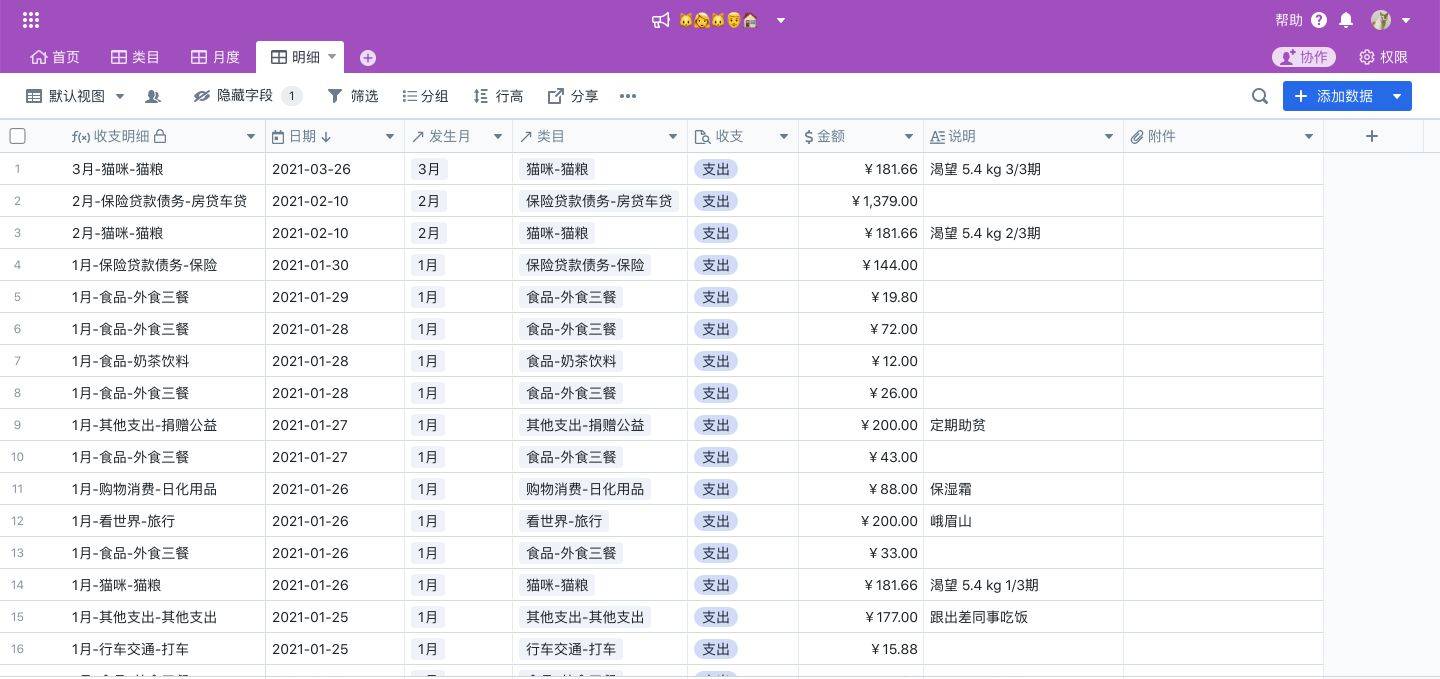1440x679 pixels.
Task: Open the 行高 (row height) settings icon
Action: (497, 96)
